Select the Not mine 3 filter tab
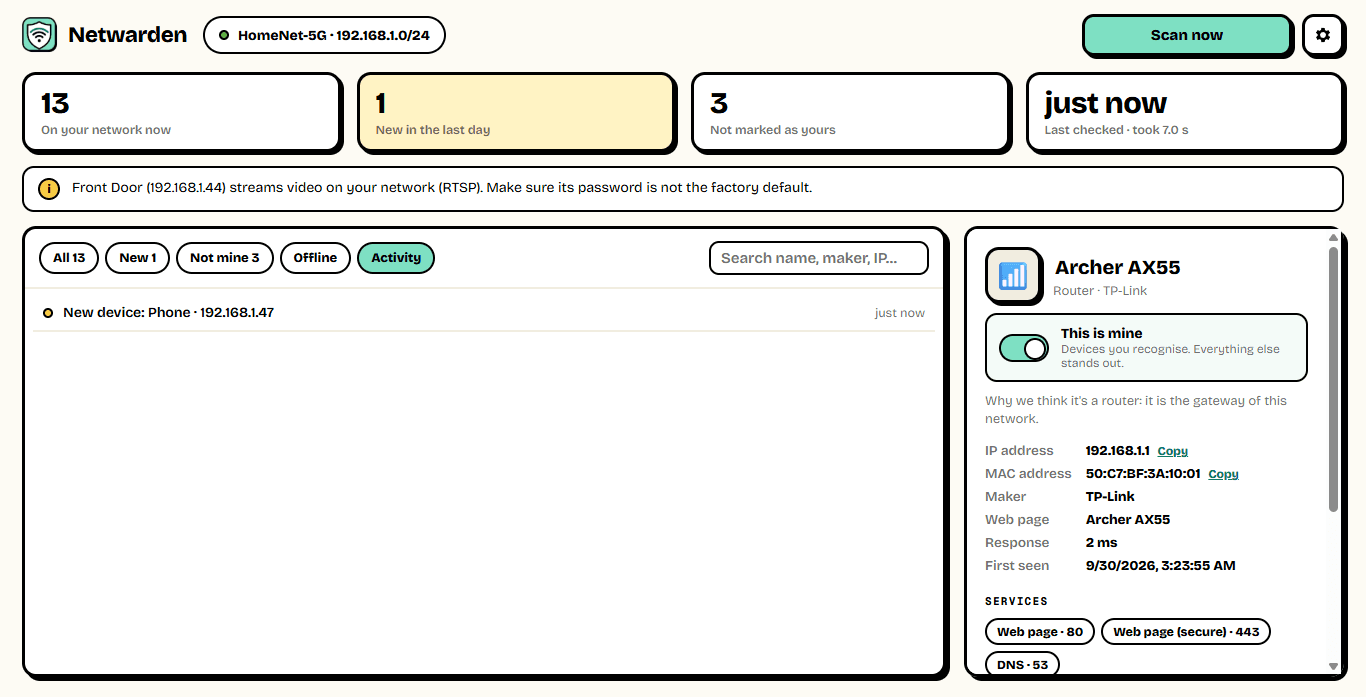The width and height of the screenshot is (1366, 697). coord(225,258)
